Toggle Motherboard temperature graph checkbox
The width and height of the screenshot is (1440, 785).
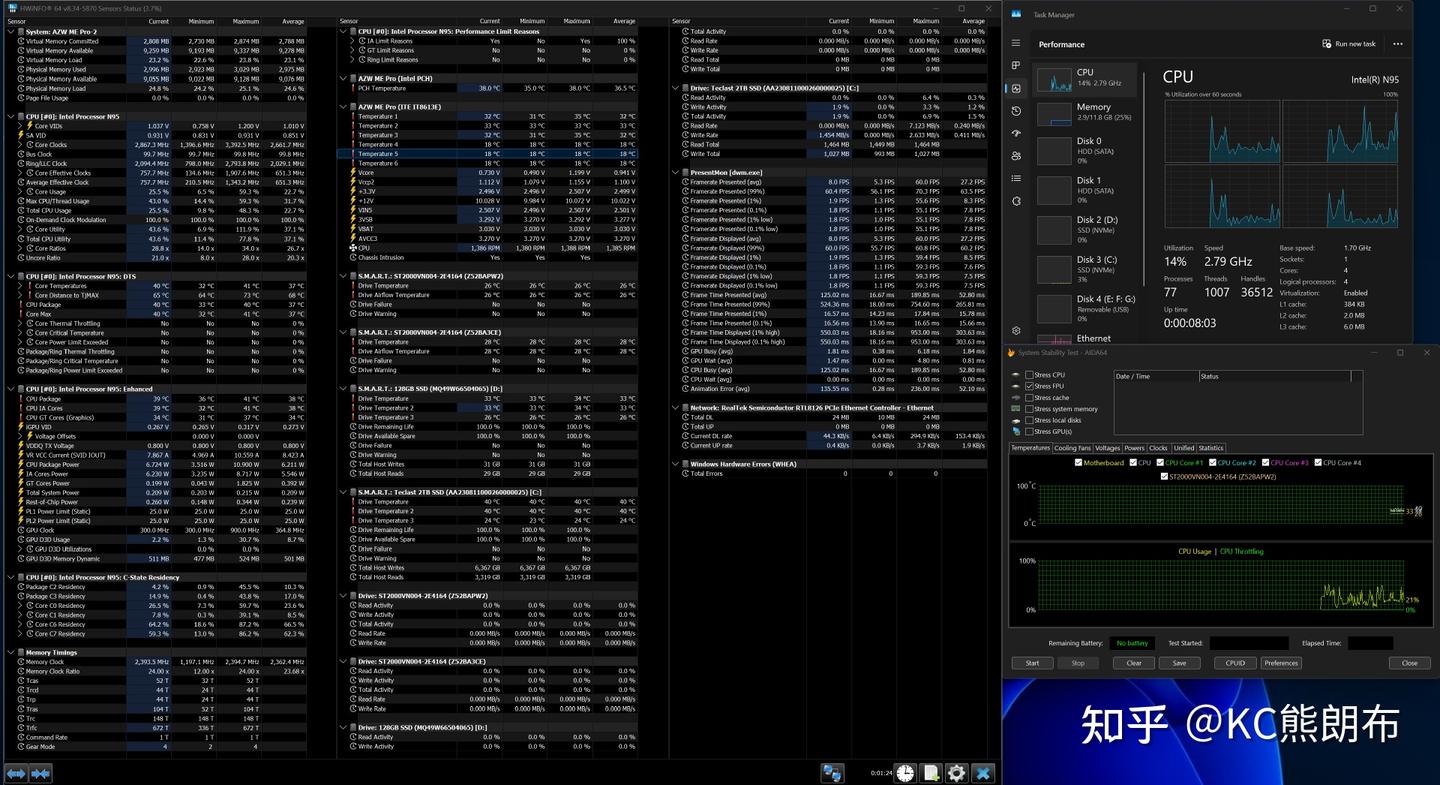click(1078, 463)
